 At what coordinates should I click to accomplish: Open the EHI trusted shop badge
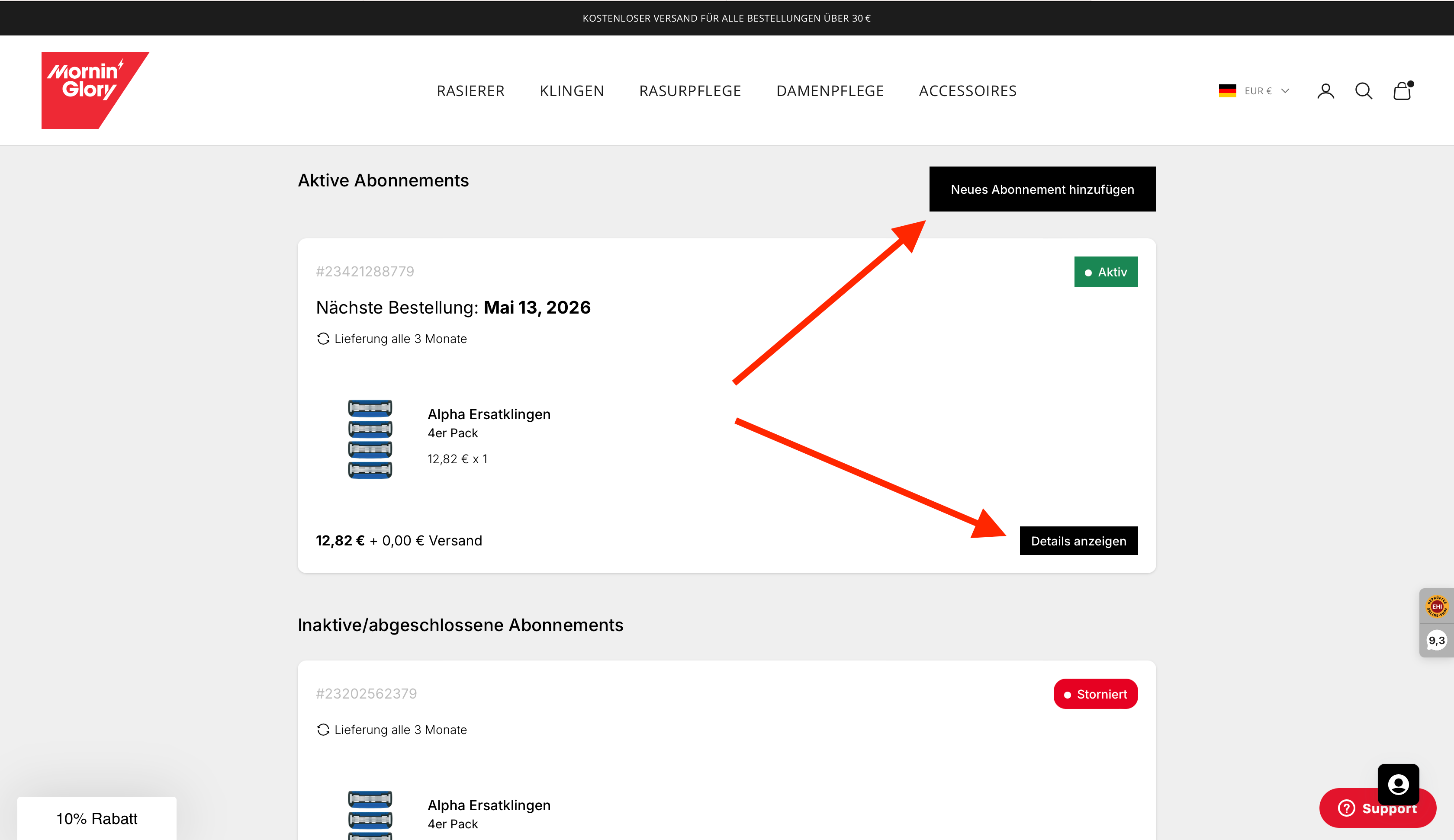(1436, 606)
